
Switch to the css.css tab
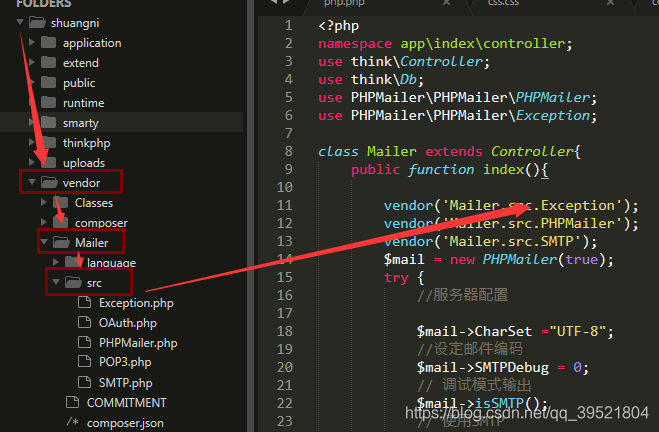click(503, 3)
